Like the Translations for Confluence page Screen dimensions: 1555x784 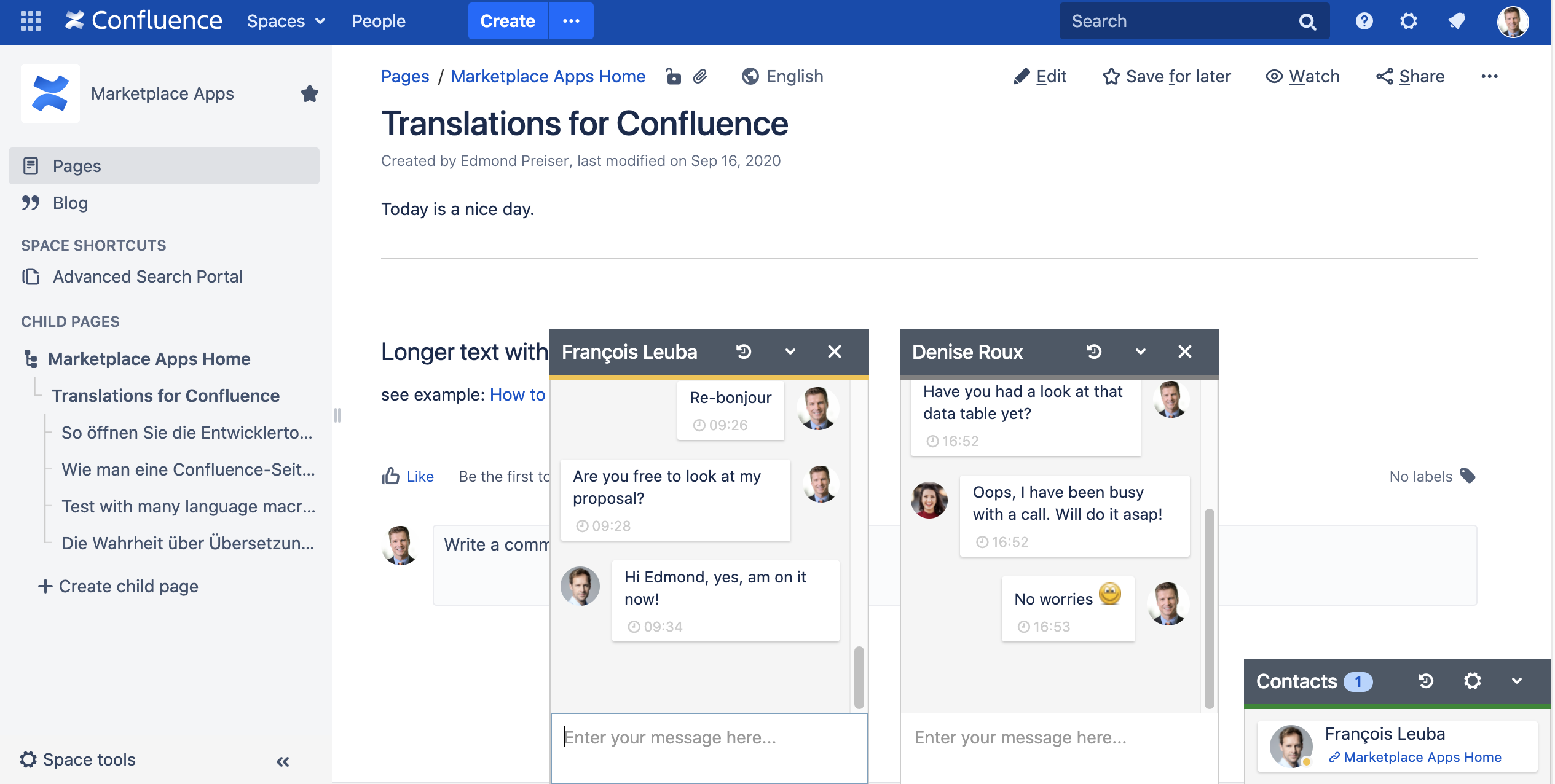click(407, 476)
